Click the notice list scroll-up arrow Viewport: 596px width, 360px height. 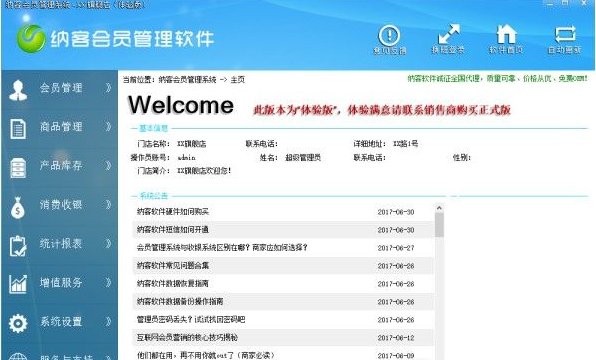pyautogui.click(x=439, y=208)
